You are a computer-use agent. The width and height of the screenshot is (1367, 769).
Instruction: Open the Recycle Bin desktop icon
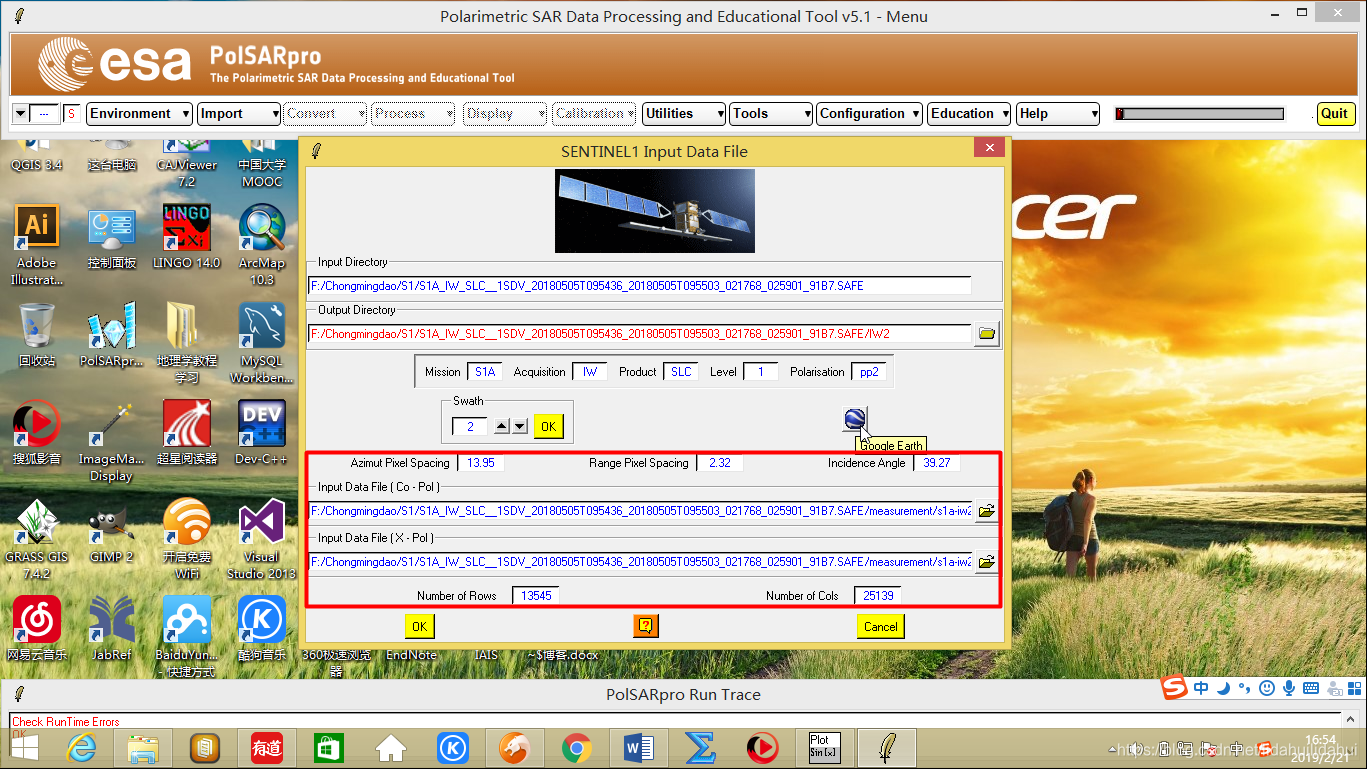(37, 335)
